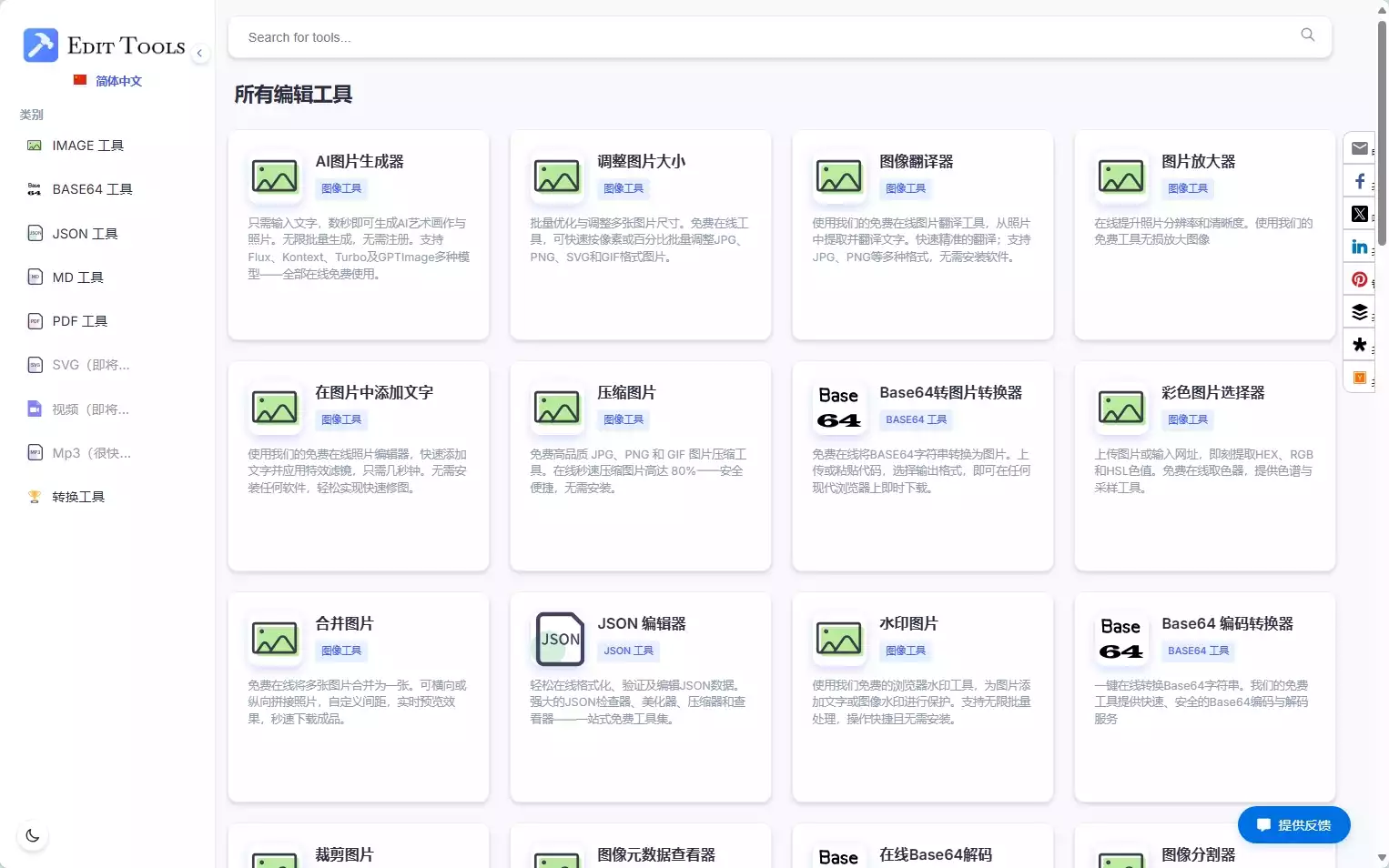Image resolution: width=1389 pixels, height=868 pixels.
Task: Open the 裁剪图片 tool title
Action: point(345,854)
